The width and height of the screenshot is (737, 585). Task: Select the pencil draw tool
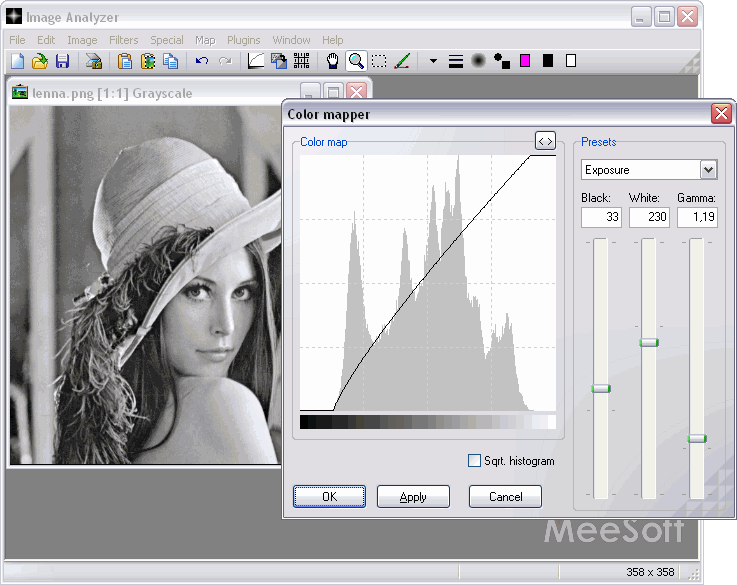coord(402,61)
